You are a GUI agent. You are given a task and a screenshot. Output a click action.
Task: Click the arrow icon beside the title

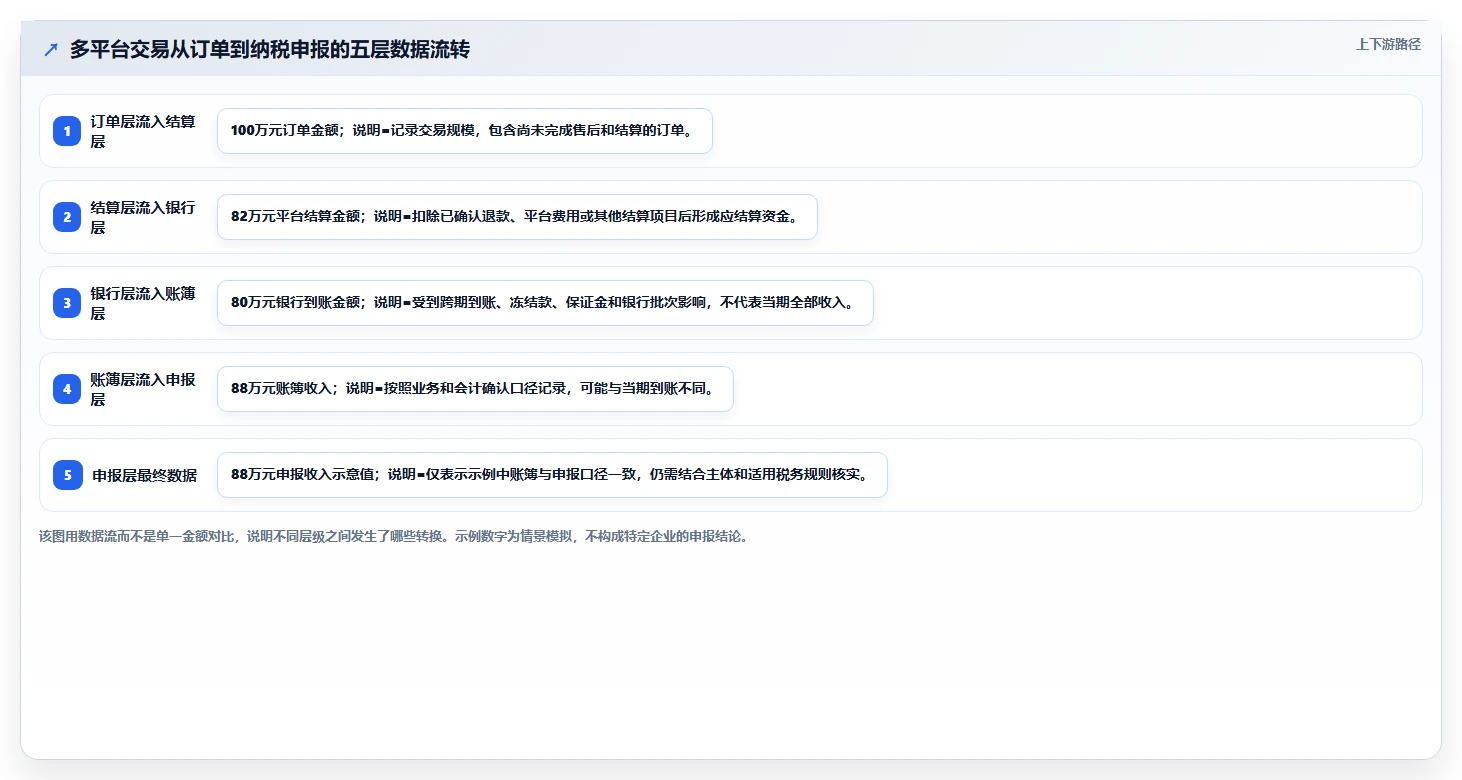(51, 50)
